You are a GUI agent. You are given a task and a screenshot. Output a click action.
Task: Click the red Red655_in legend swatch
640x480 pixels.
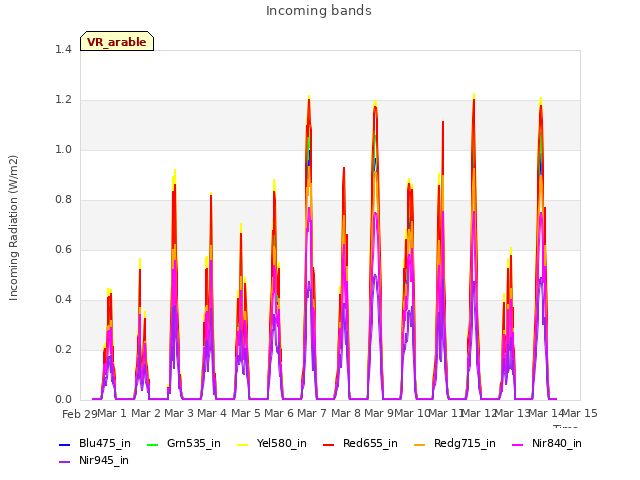(x=329, y=444)
